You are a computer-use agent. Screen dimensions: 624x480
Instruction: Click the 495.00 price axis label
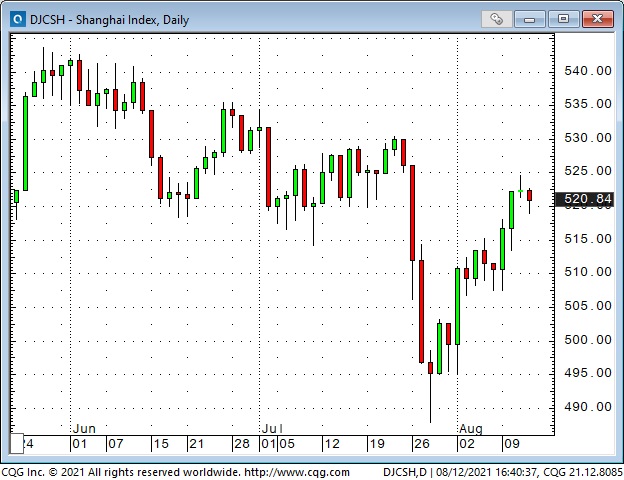[x=588, y=373]
